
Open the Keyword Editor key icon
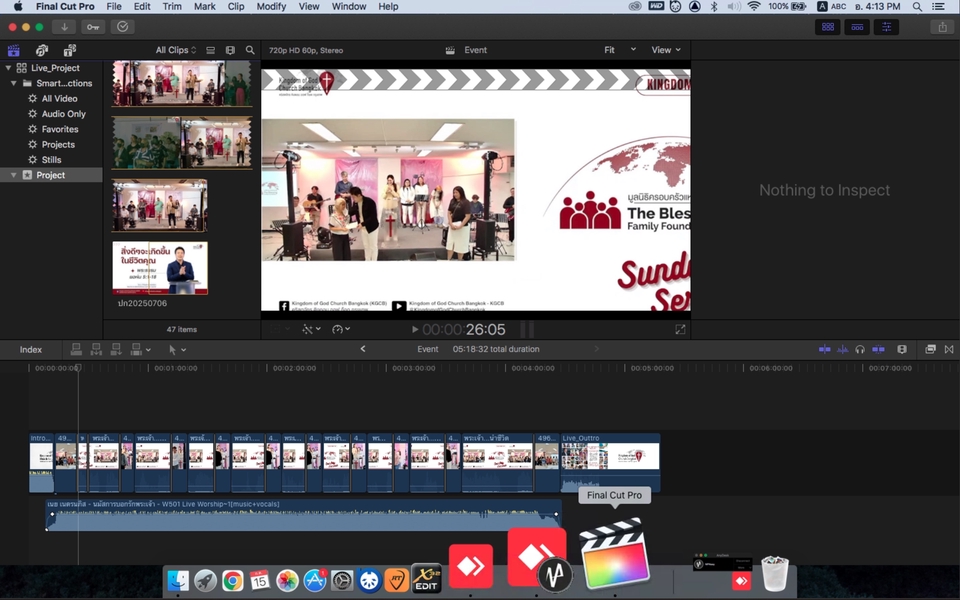coord(93,27)
